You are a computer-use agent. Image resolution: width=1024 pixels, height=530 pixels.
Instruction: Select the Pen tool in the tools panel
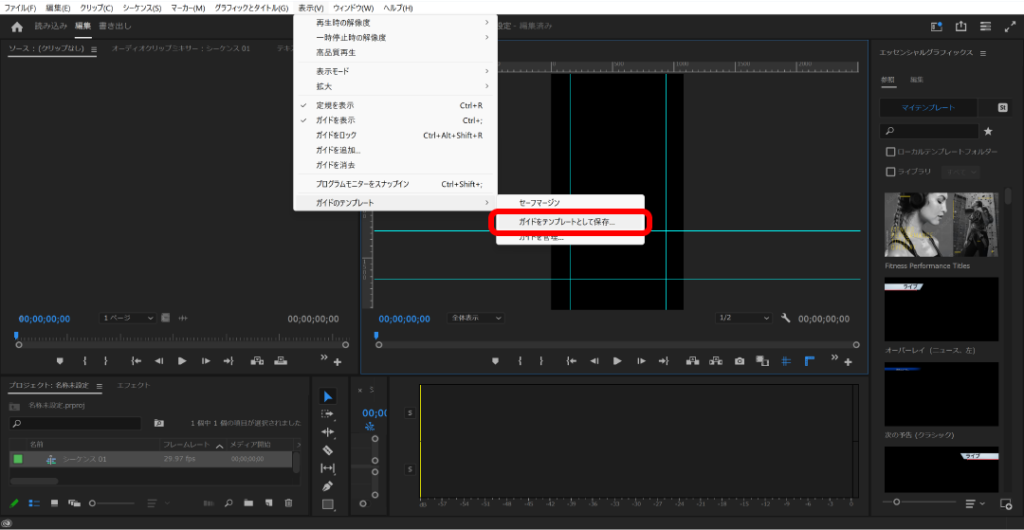tap(328, 486)
